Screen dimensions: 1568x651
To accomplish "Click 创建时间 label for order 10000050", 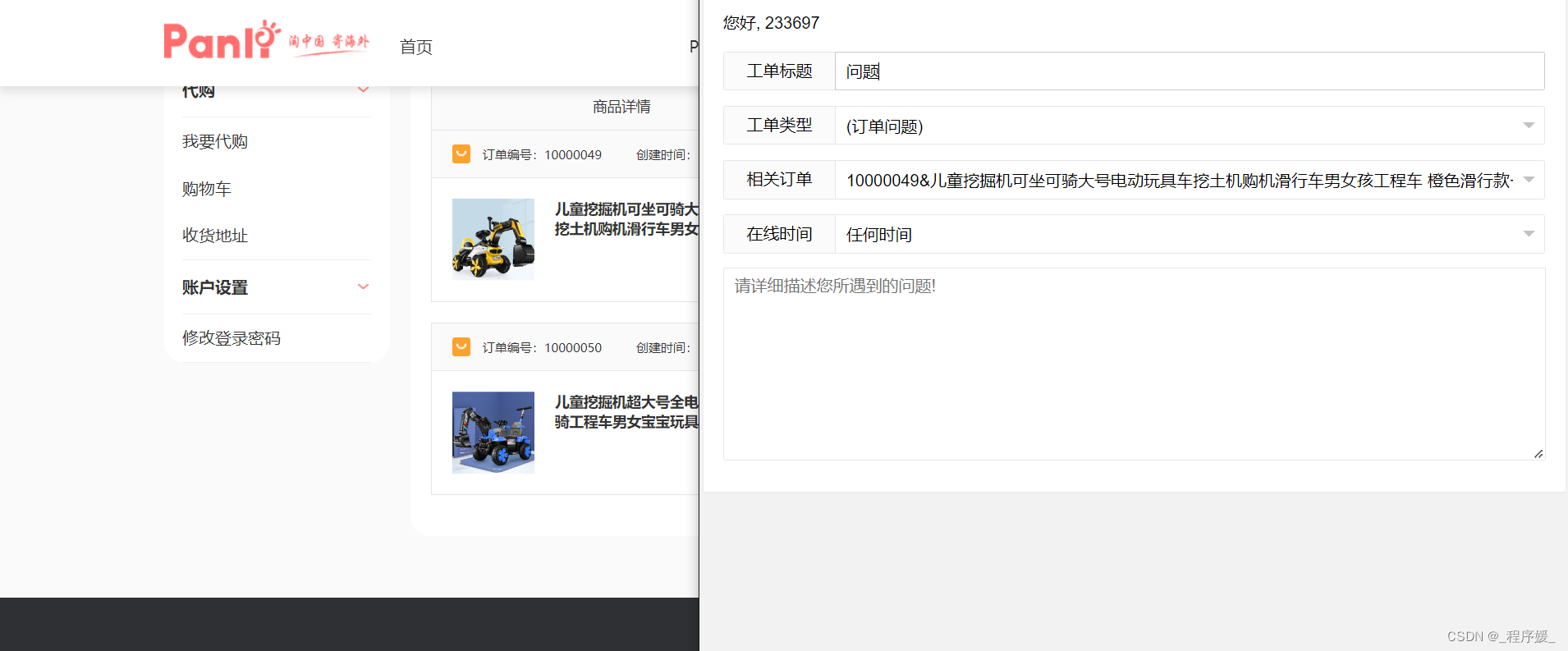I will coord(663,347).
